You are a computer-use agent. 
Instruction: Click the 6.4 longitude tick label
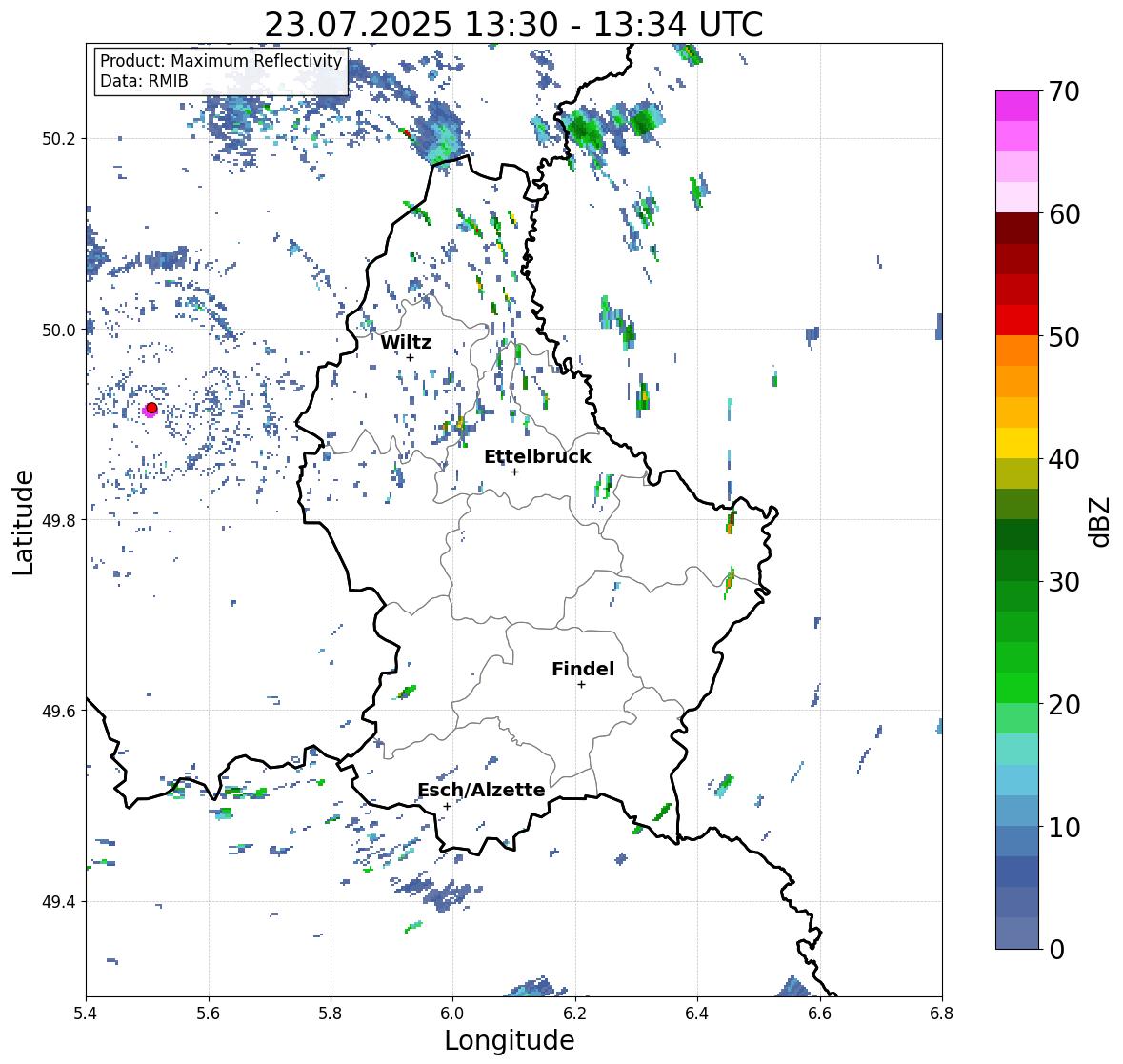pyautogui.click(x=697, y=1014)
